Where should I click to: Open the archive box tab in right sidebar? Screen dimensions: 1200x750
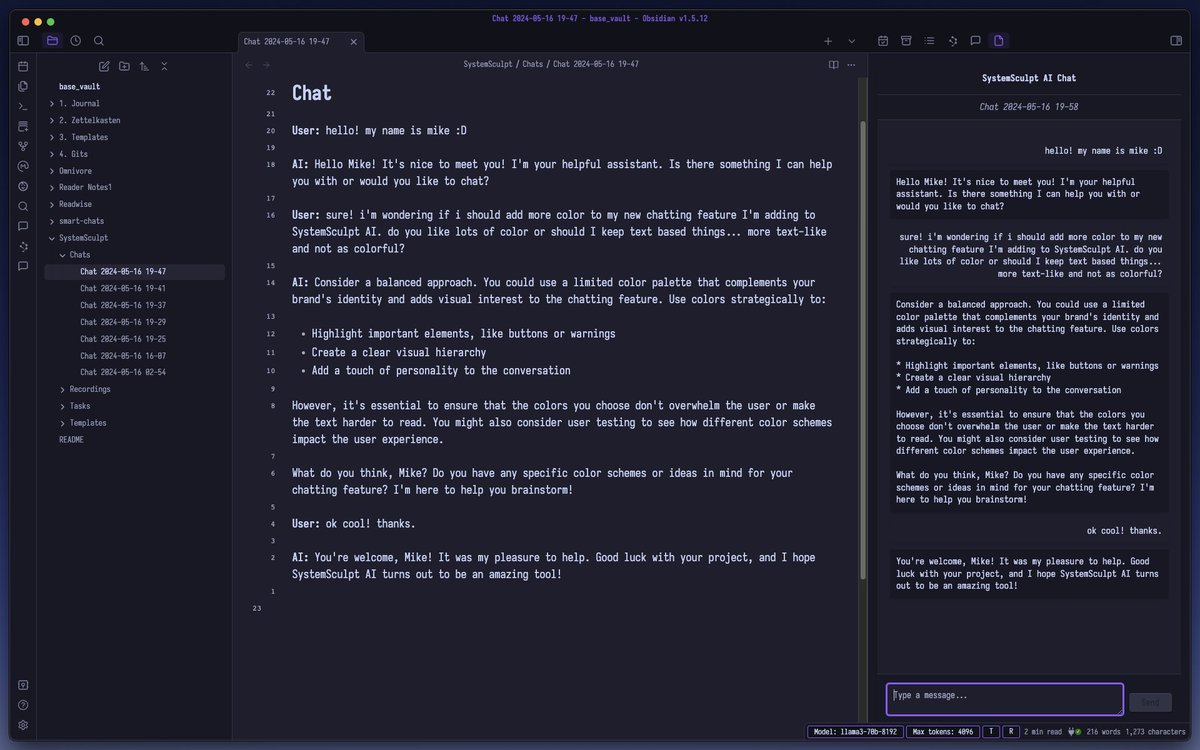click(x=906, y=41)
